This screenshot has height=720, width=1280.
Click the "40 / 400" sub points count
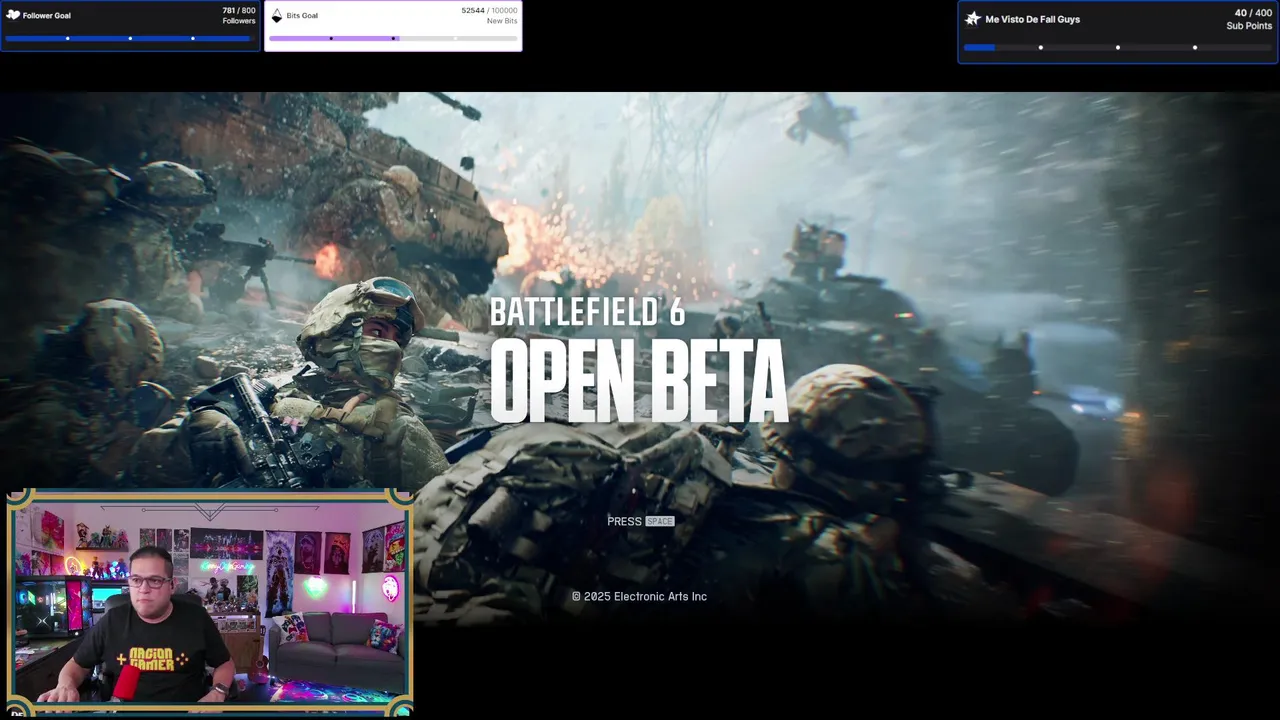pyautogui.click(x=1253, y=13)
